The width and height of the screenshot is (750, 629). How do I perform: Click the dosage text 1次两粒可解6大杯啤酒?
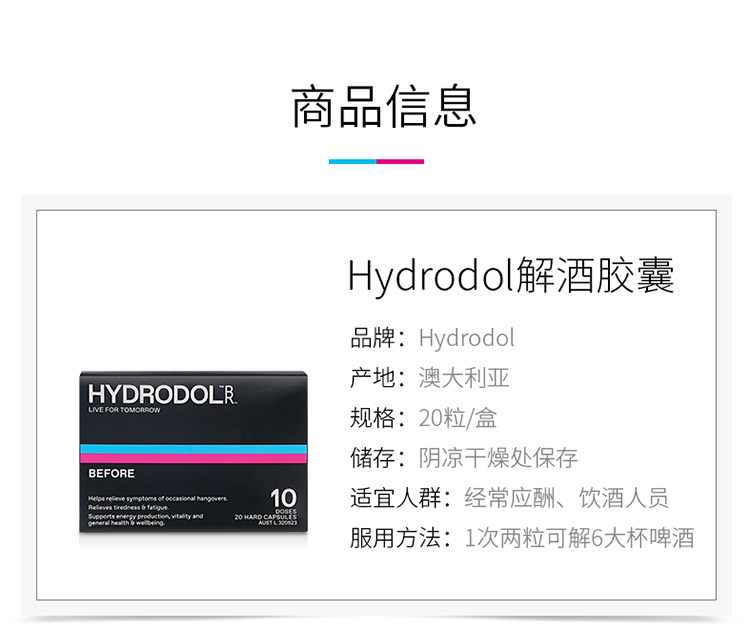tap(579, 538)
